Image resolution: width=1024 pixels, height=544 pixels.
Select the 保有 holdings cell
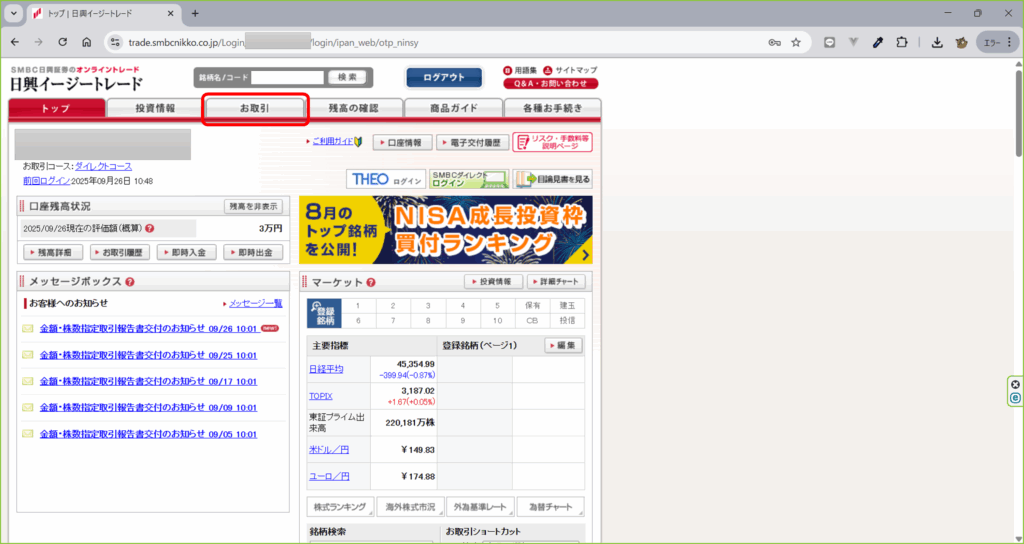pos(531,306)
